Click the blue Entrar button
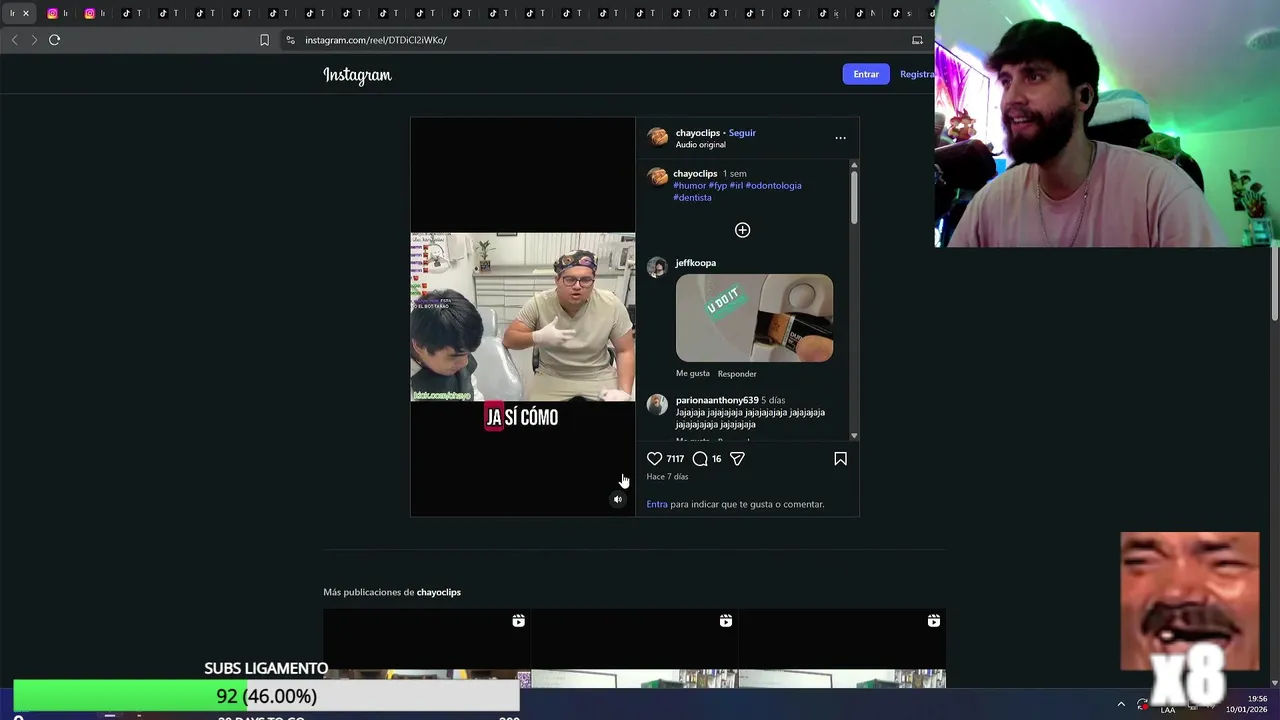The width and height of the screenshot is (1280, 720). [866, 74]
